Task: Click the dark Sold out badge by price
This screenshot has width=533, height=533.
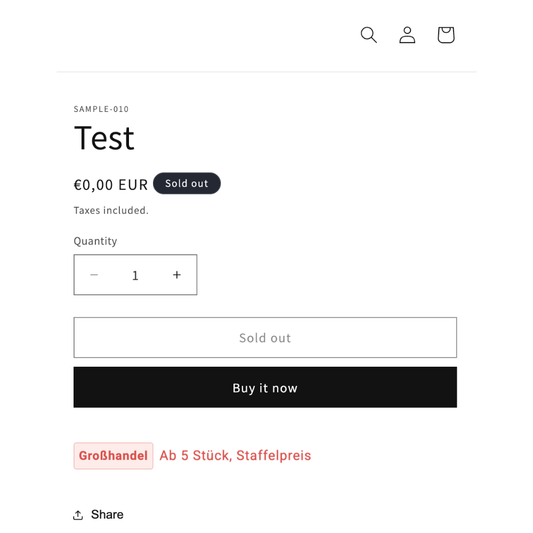Action: (187, 183)
